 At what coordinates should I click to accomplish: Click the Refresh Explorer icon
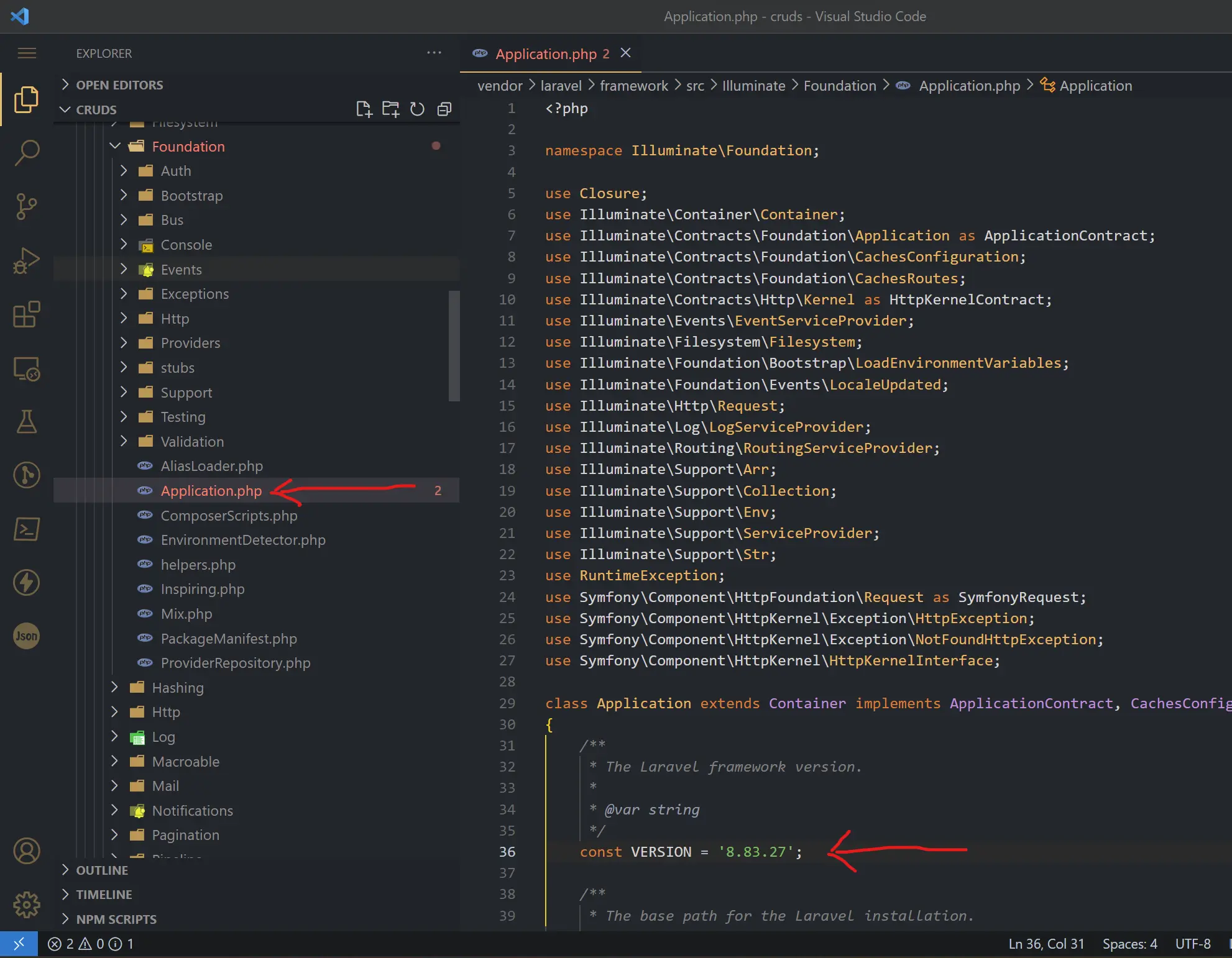click(x=417, y=109)
